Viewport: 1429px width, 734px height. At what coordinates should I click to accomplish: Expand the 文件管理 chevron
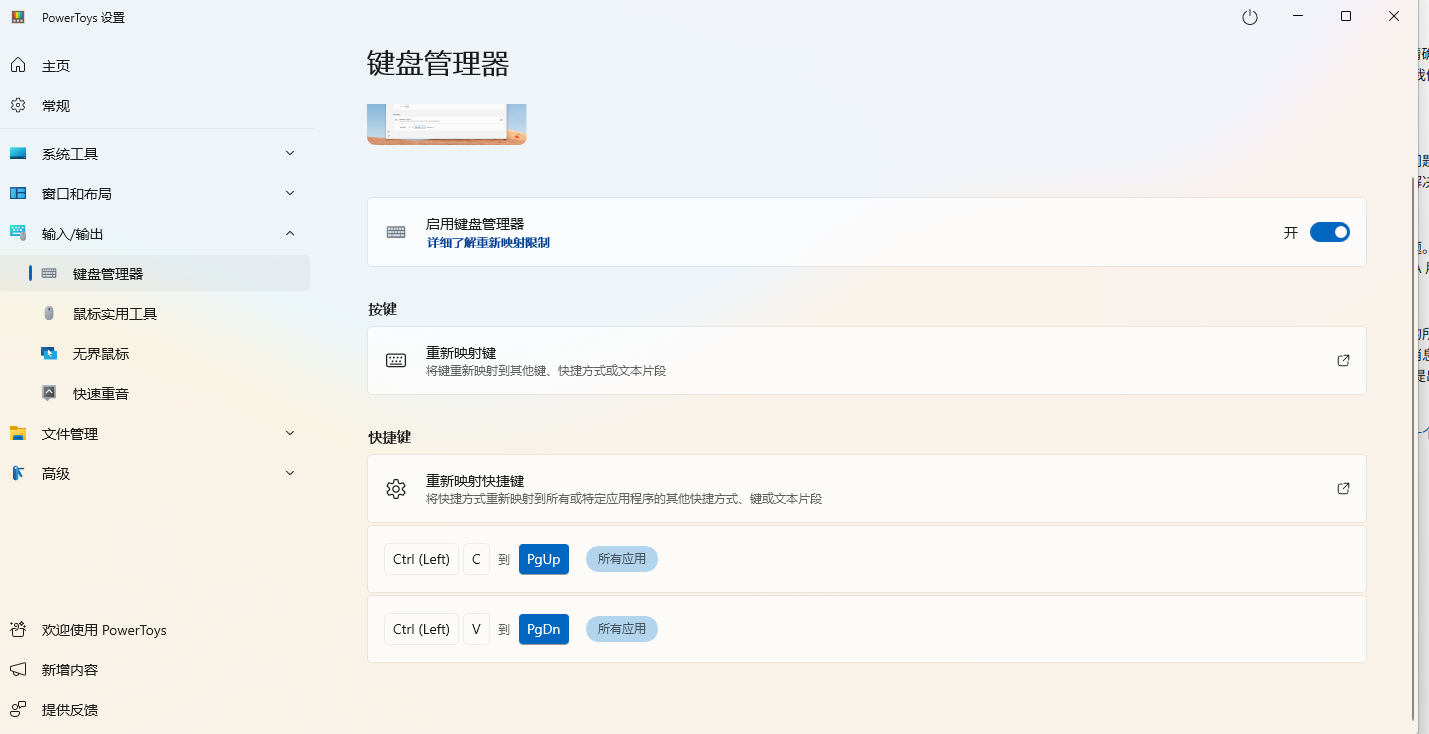click(x=290, y=433)
